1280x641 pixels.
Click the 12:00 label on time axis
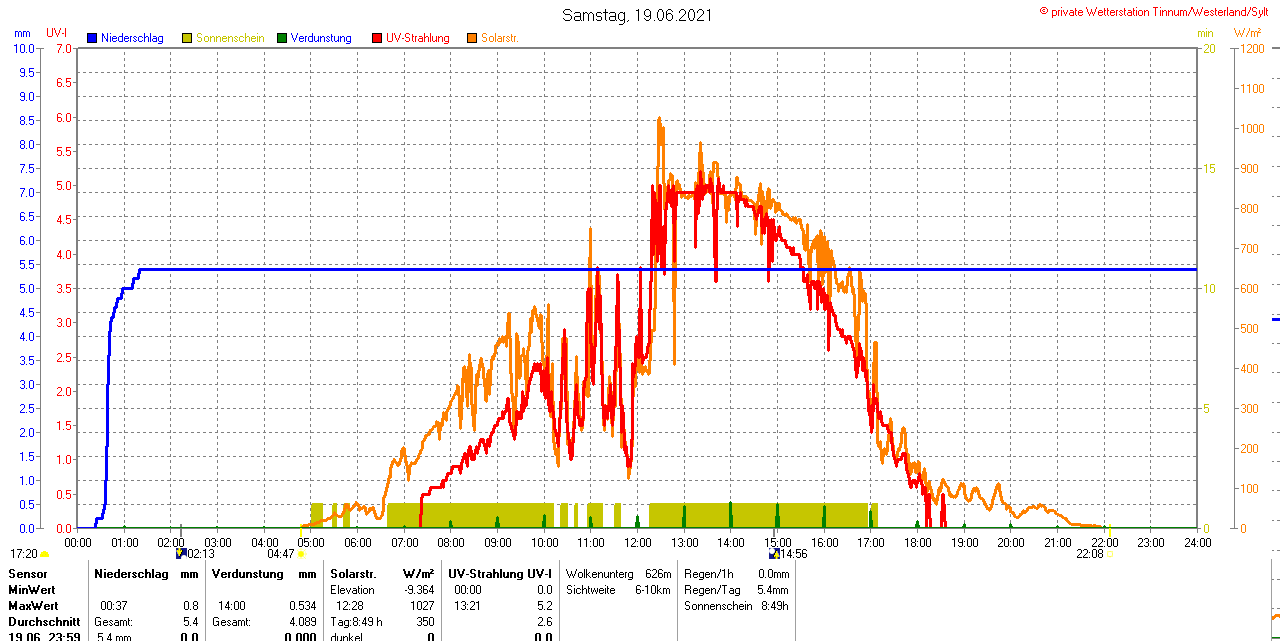[637, 542]
